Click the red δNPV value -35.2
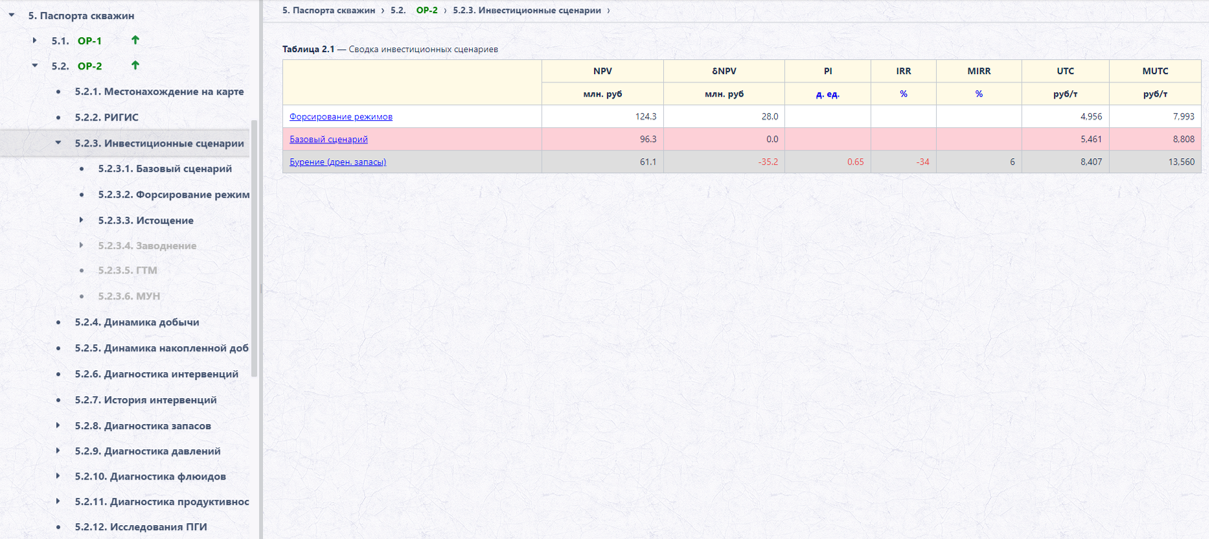Viewport: 1209px width, 539px height. pos(767,162)
